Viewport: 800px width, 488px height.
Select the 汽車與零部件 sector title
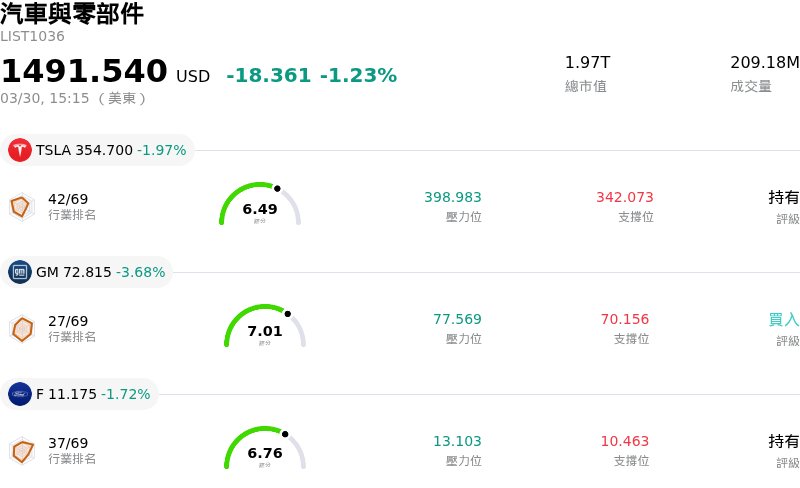click(72, 14)
